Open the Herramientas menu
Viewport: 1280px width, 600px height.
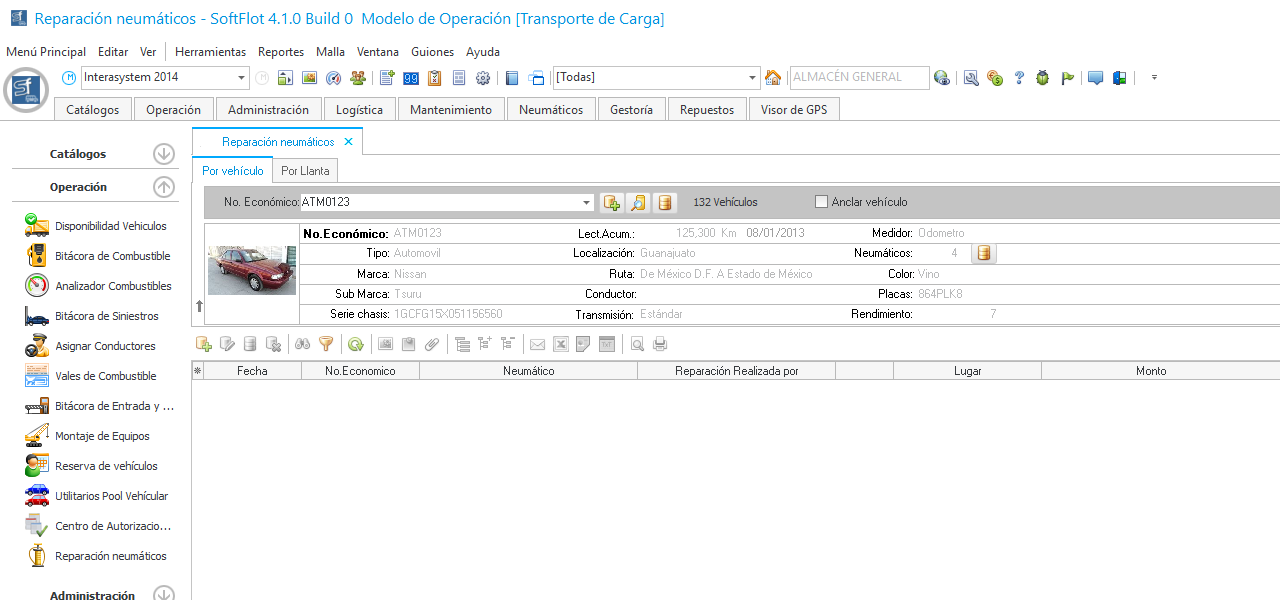coord(210,52)
